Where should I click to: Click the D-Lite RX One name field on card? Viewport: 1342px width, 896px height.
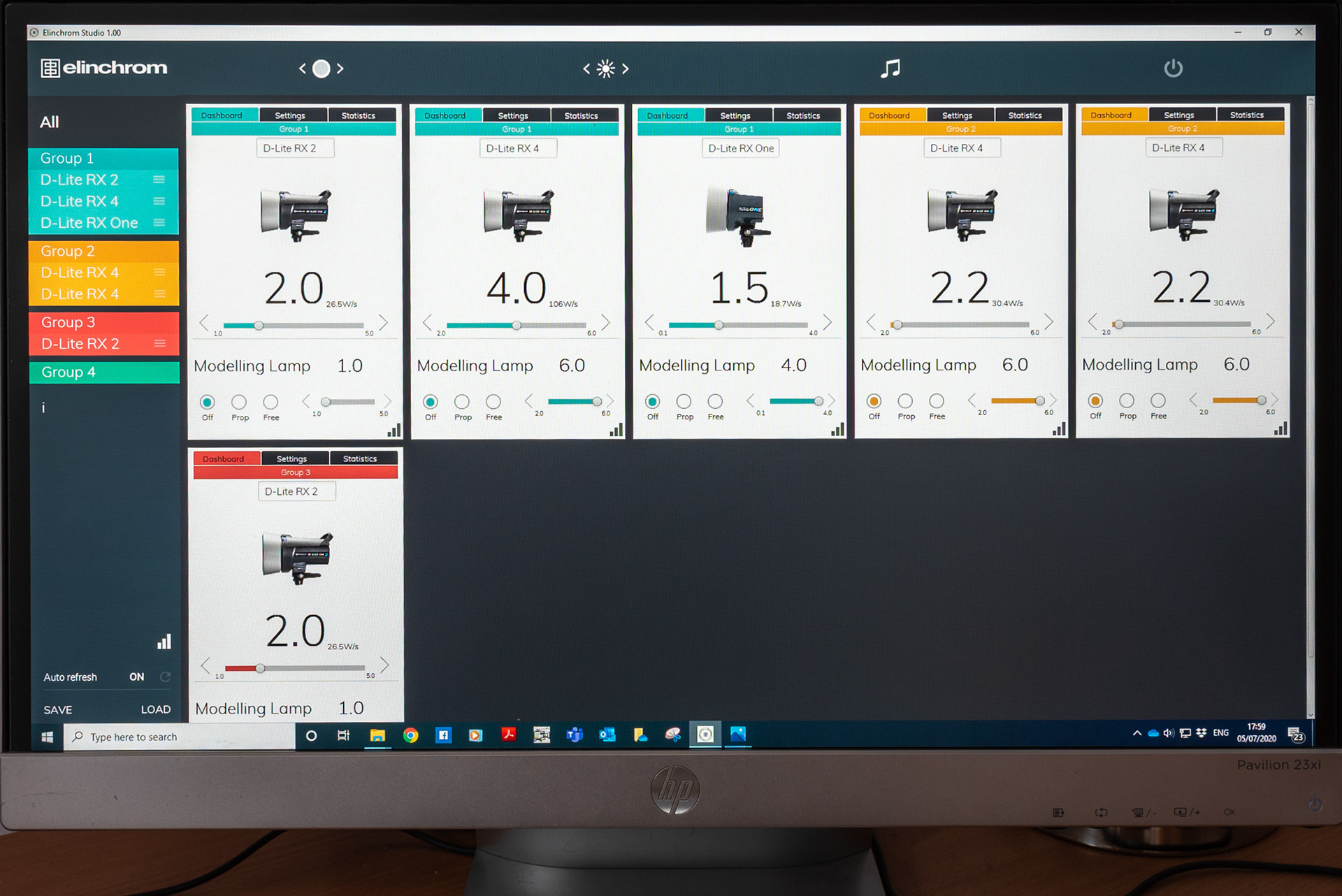click(x=741, y=148)
